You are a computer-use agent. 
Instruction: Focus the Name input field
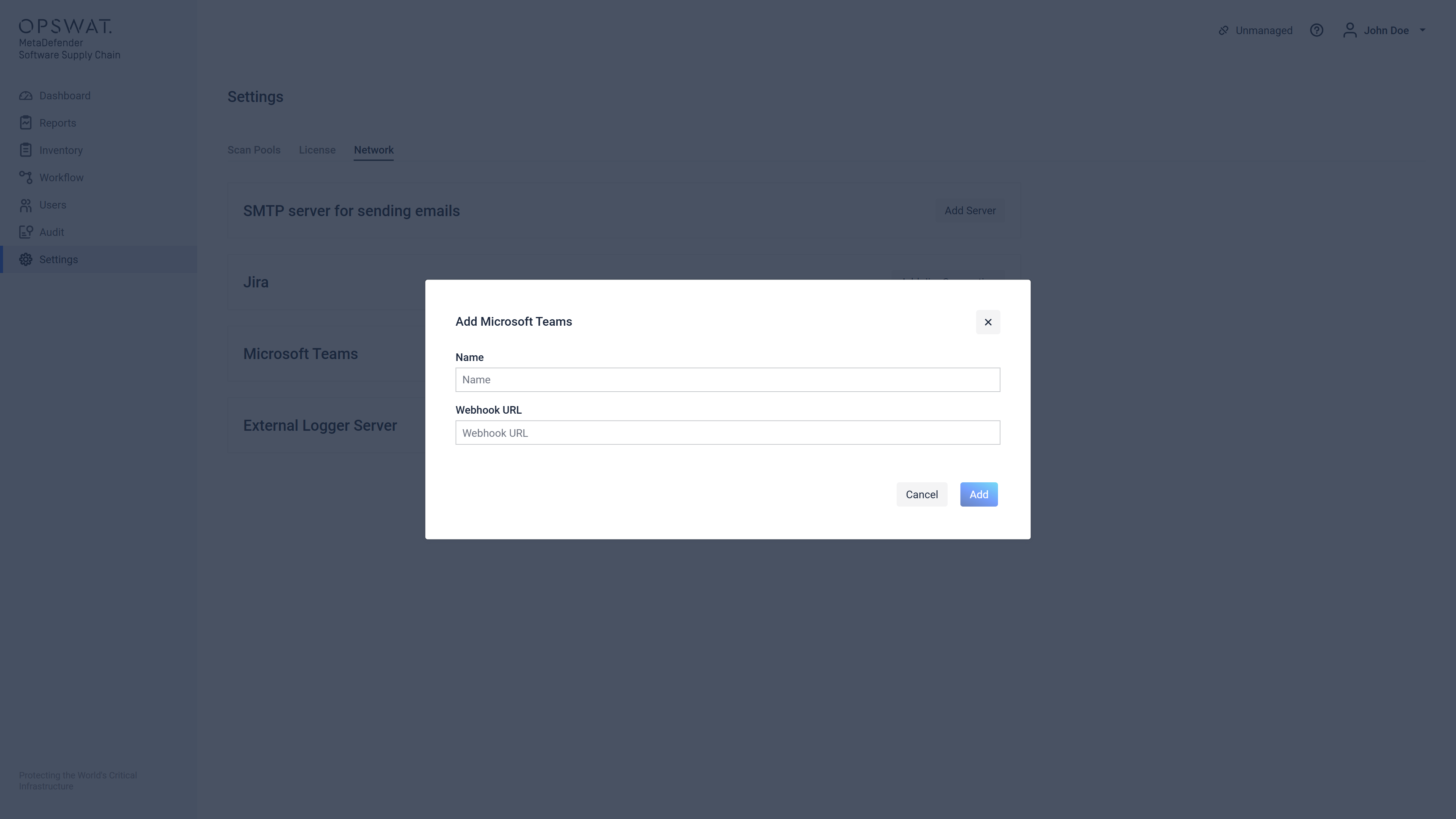tap(728, 380)
